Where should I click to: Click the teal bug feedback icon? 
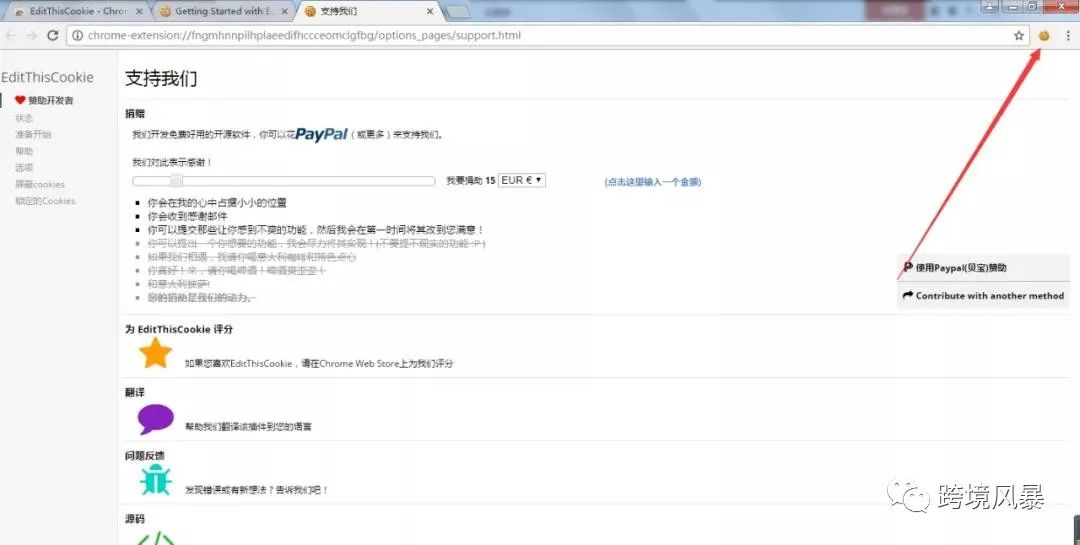pyautogui.click(x=155, y=481)
